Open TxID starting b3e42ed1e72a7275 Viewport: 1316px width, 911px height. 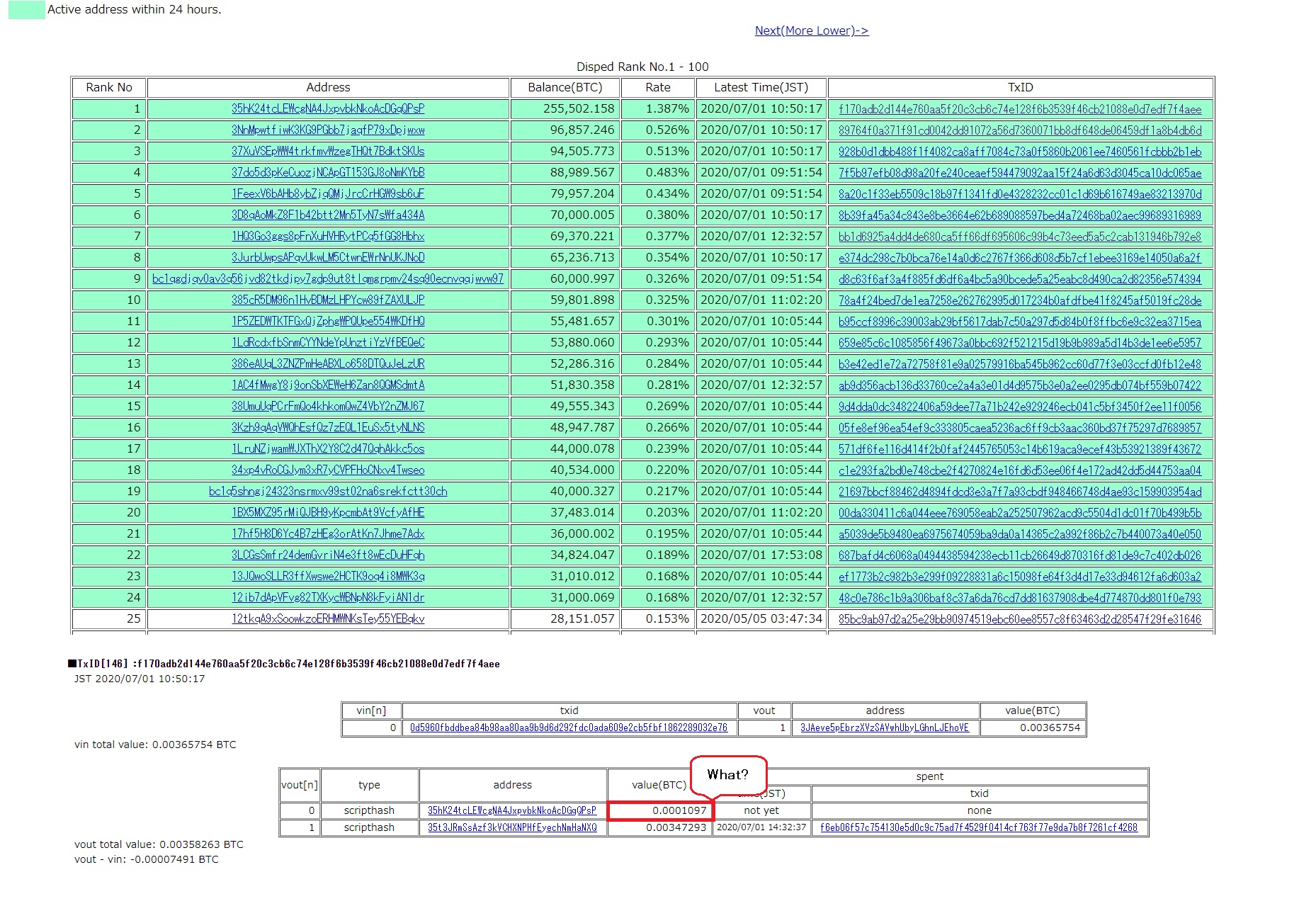click(x=1020, y=363)
